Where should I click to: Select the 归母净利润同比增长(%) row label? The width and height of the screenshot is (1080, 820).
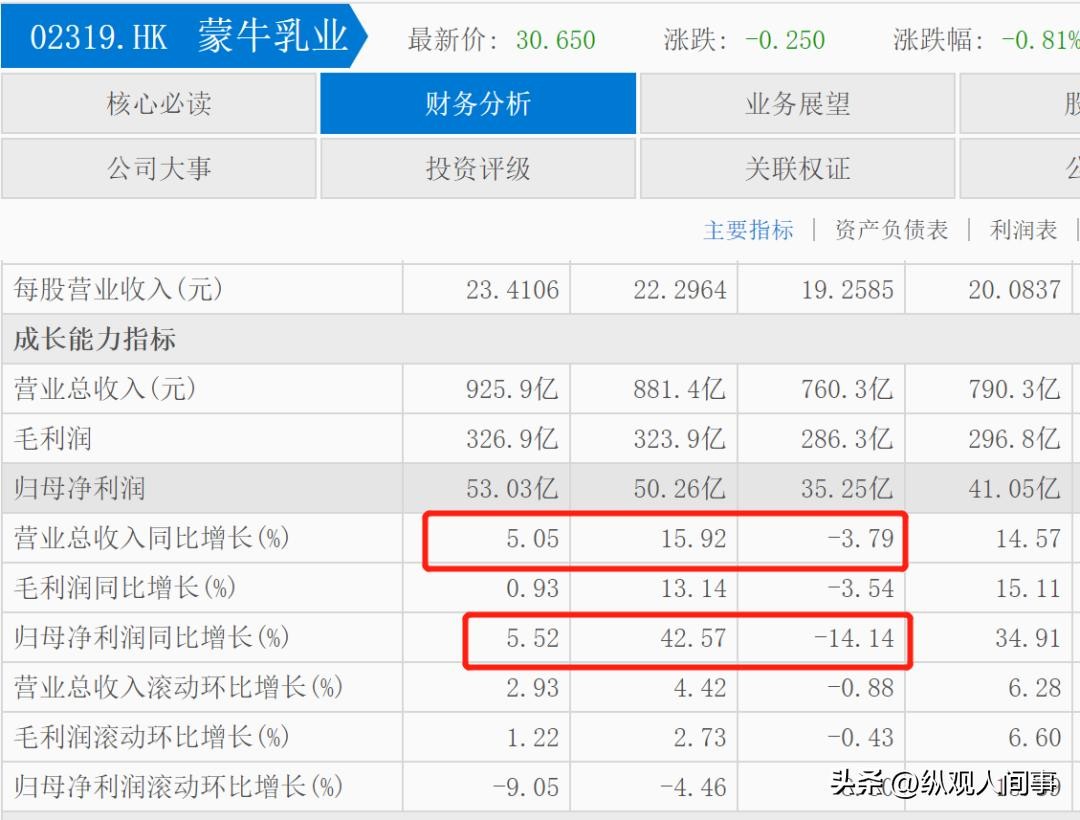[x=151, y=637]
